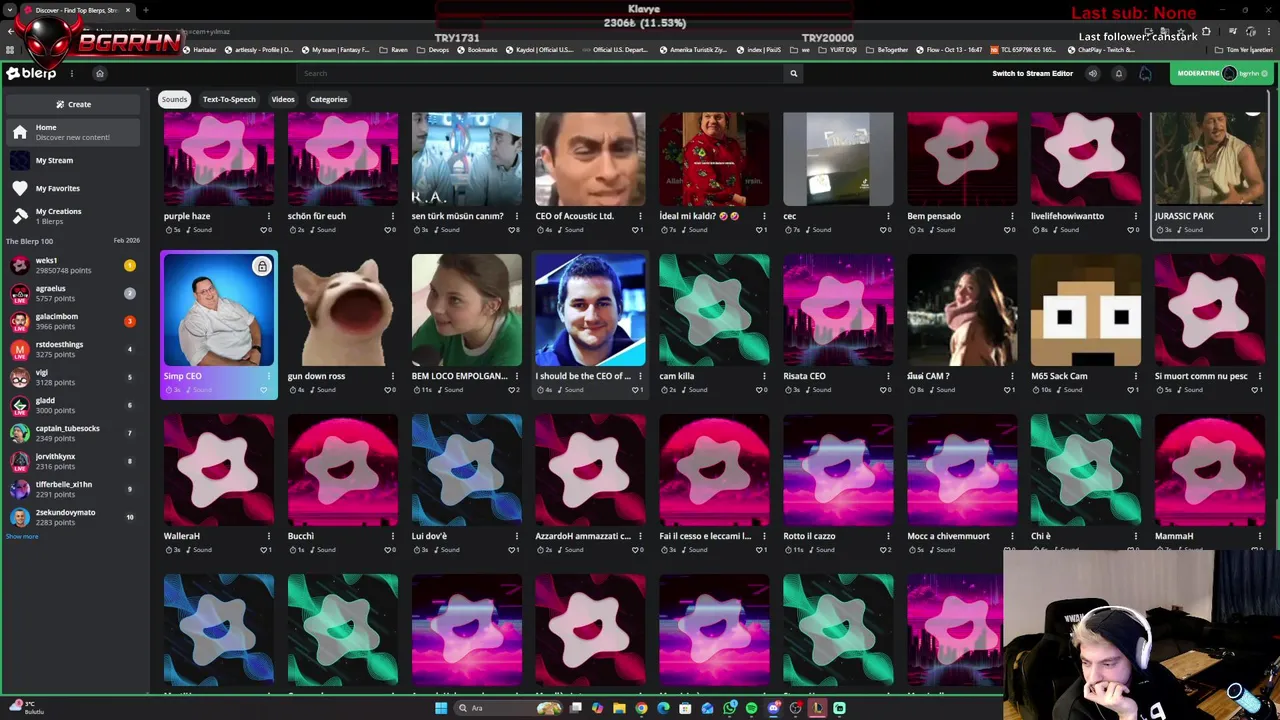Open Microsoft Store from the taskbar

tap(685, 708)
